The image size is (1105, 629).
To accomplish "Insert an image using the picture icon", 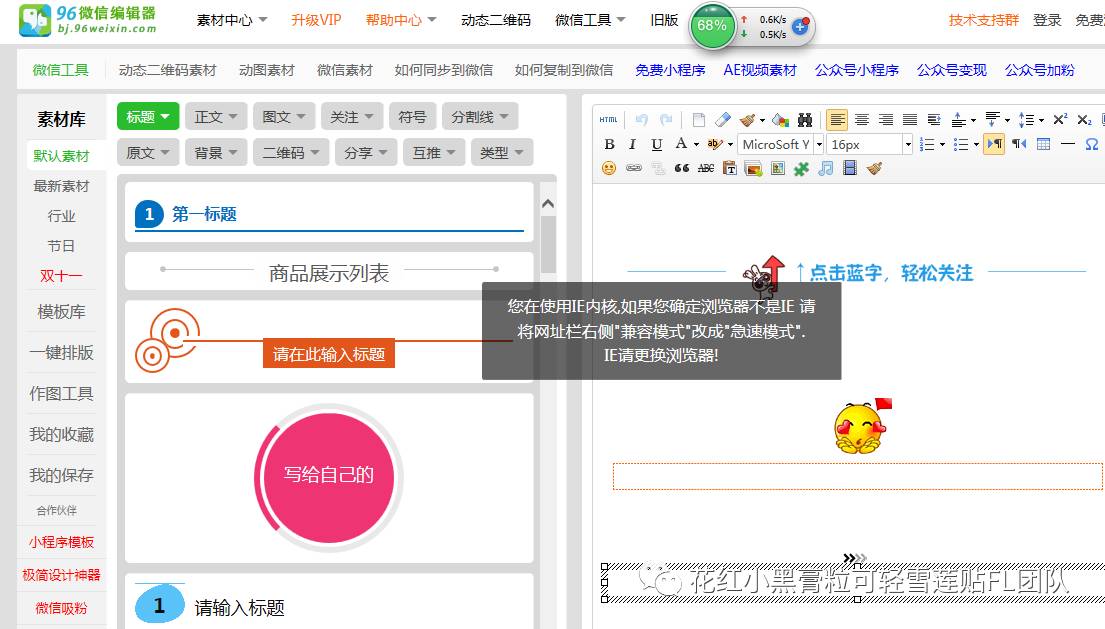I will click(x=752, y=168).
